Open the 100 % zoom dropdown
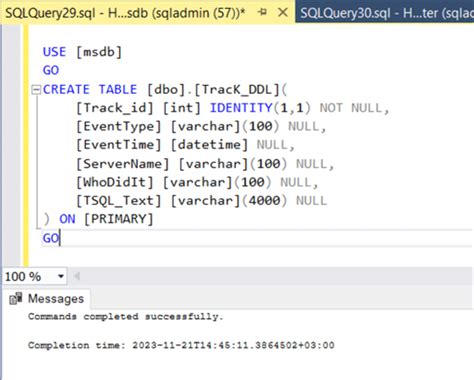This screenshot has width=474, height=380. tap(61, 276)
